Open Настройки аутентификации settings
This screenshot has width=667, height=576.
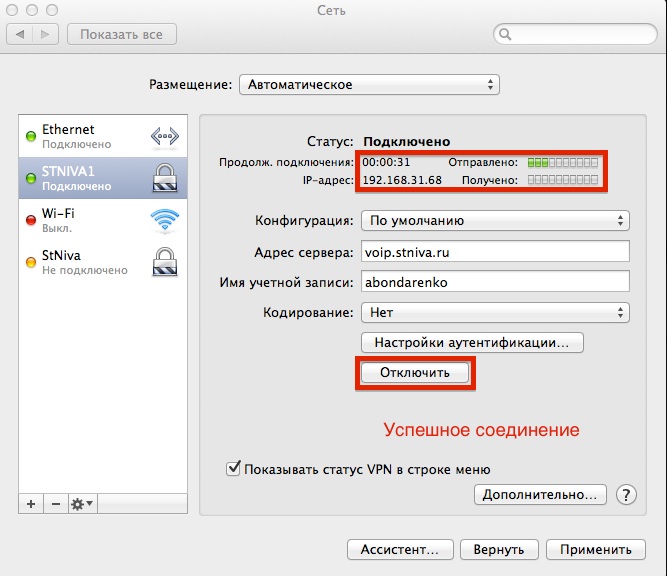(x=471, y=342)
